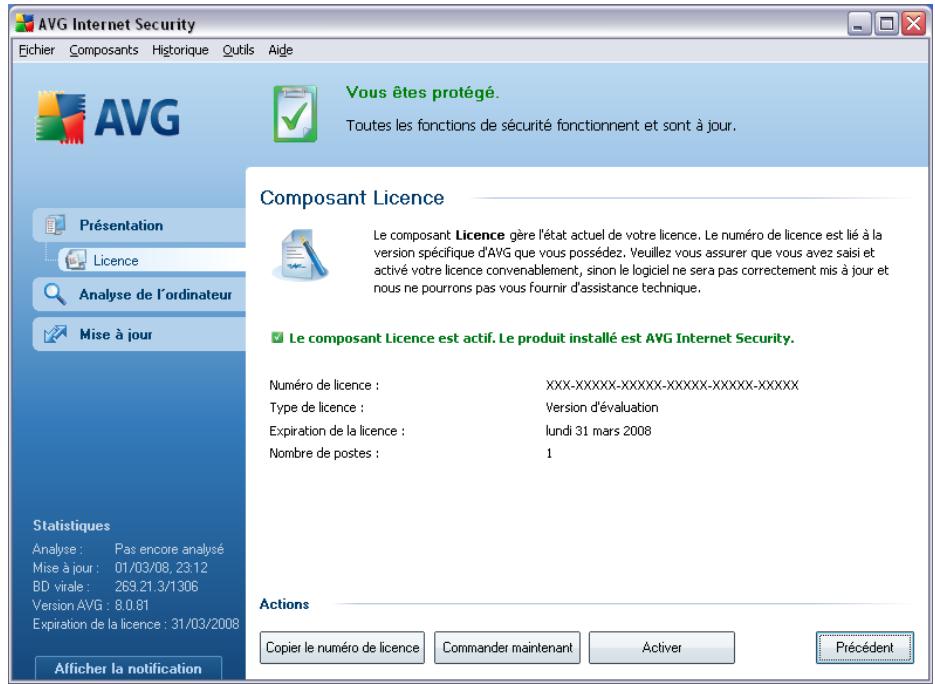Image resolution: width=935 pixels, height=684 pixels.
Task: Click the Type de licence label
Action: tap(316, 407)
